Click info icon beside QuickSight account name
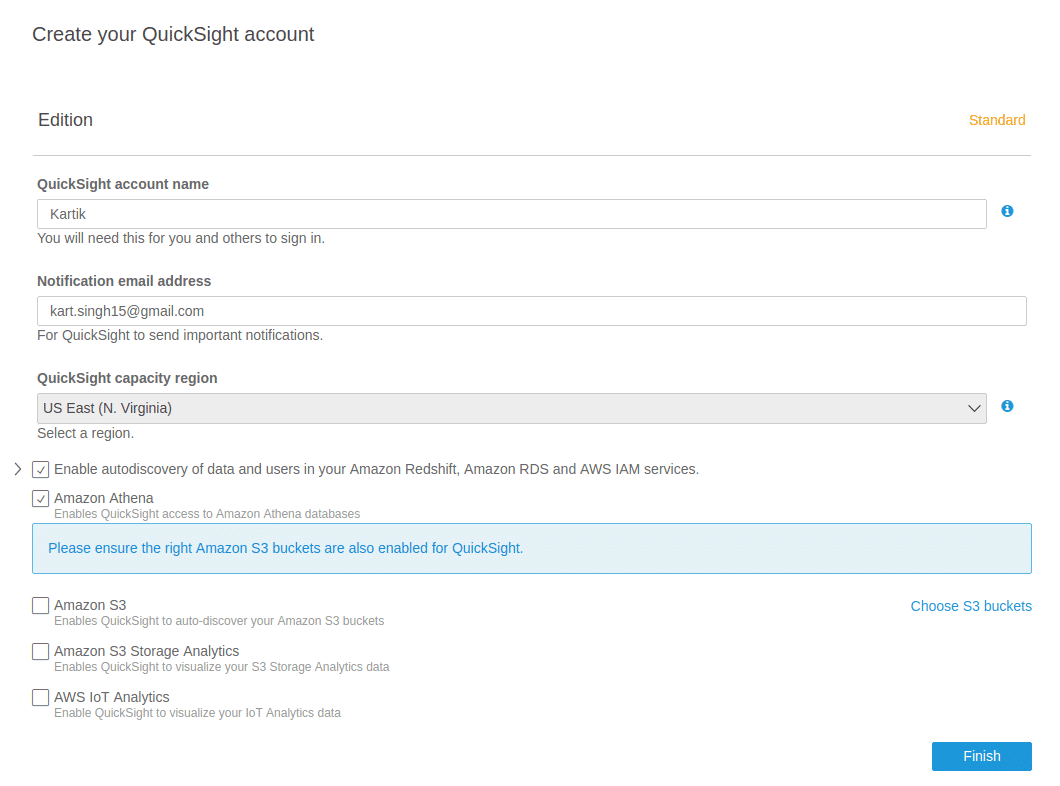The width and height of the screenshot is (1060, 786). click(1007, 212)
